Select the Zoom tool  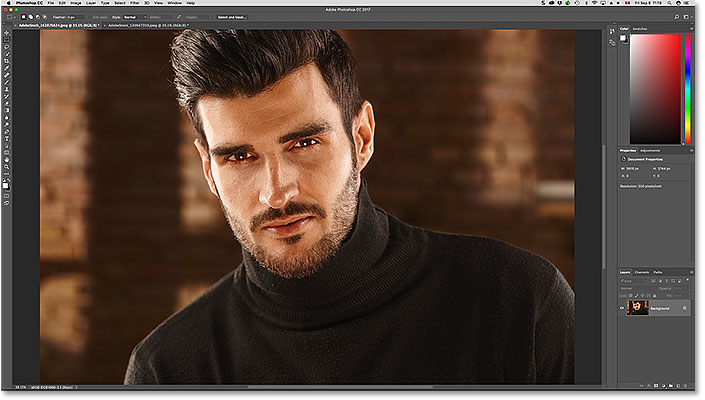[6, 166]
